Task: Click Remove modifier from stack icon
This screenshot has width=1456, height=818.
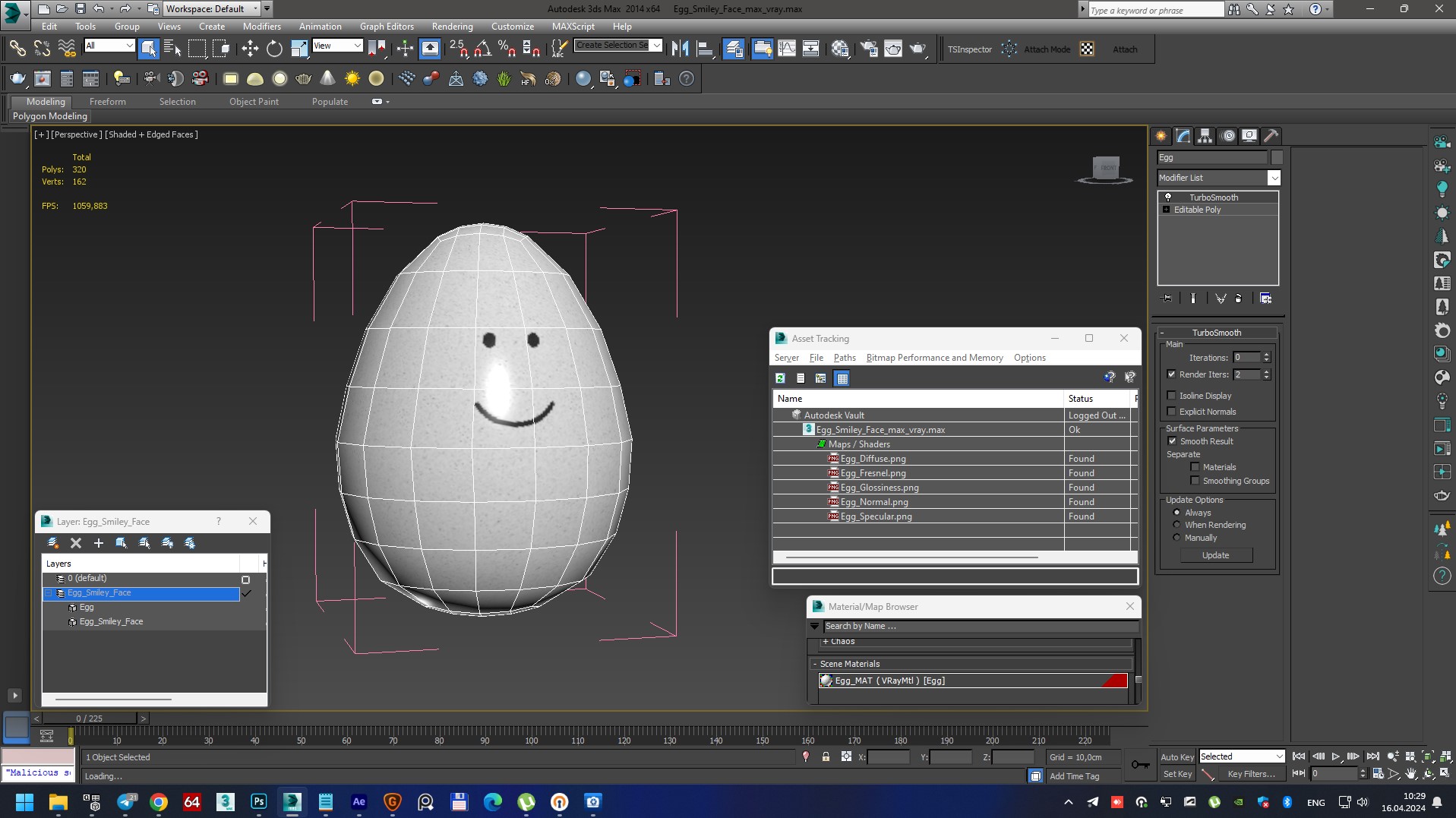Action: coord(1239,298)
